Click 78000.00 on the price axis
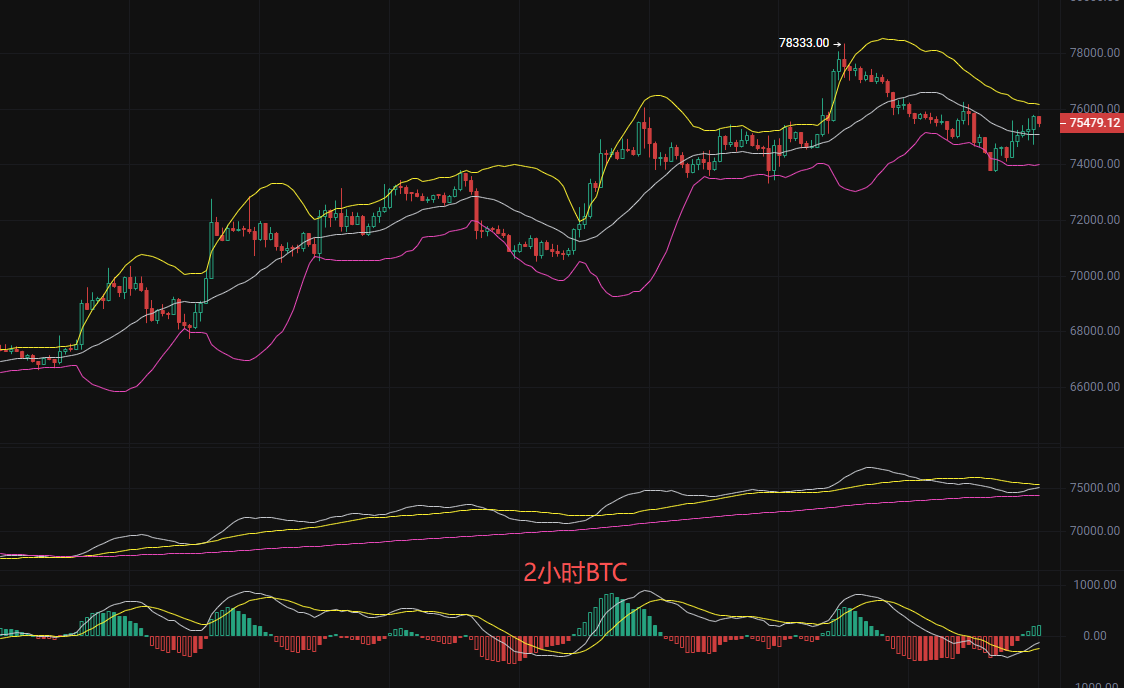Screen dimensions: 1124x688 click(x=1092, y=53)
